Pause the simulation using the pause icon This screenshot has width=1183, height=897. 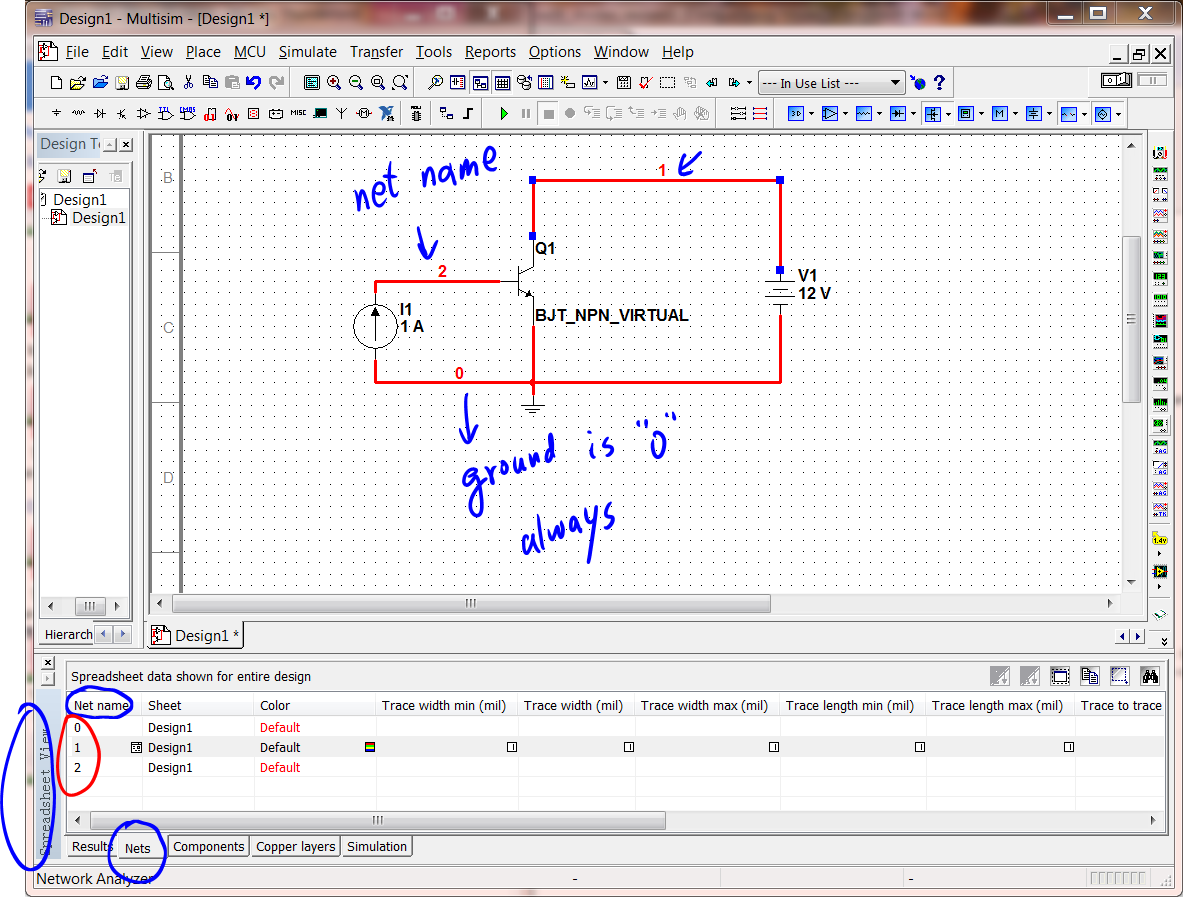pos(525,113)
